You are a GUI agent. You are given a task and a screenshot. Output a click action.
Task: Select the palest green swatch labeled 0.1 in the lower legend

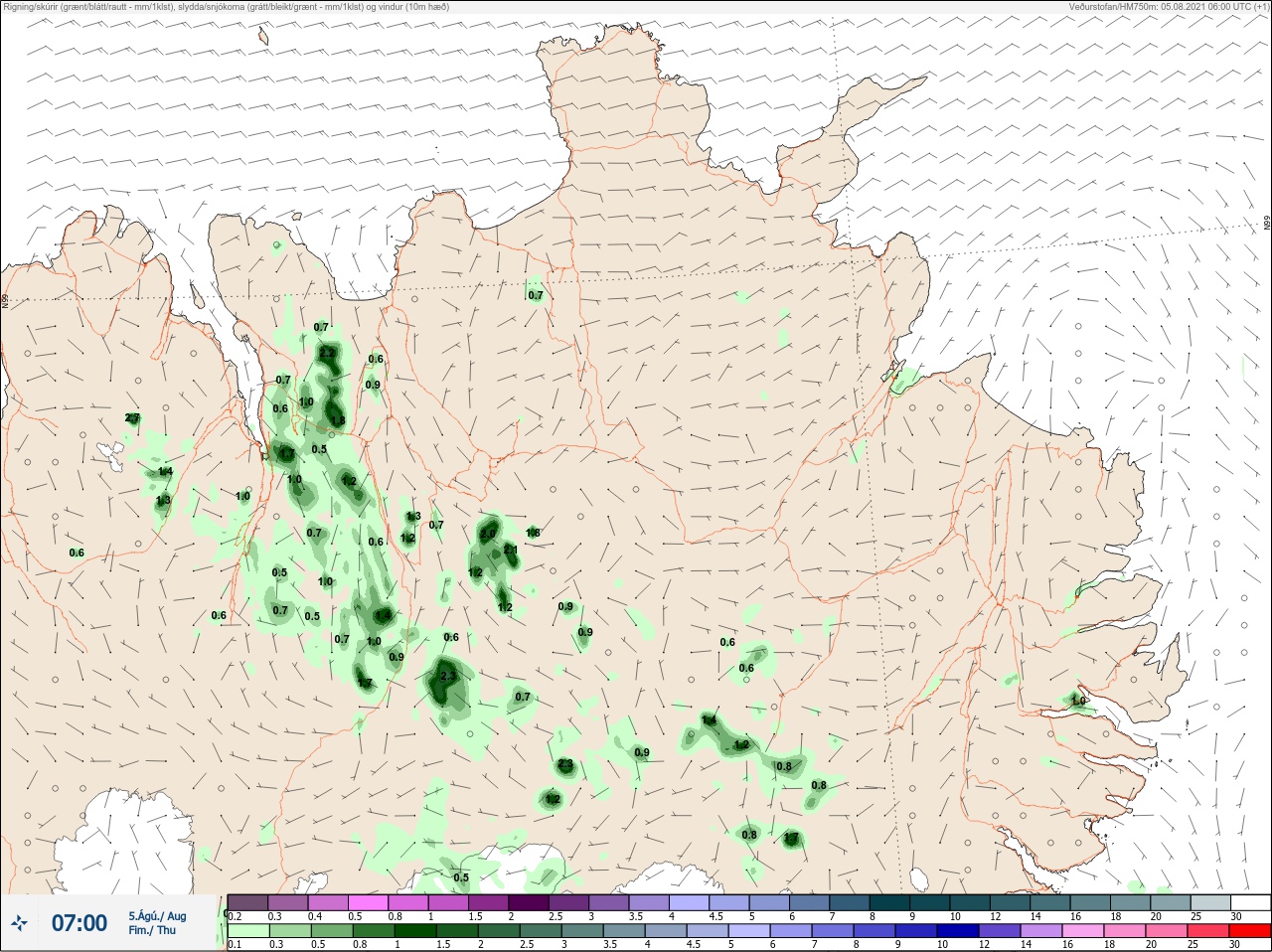(x=247, y=931)
